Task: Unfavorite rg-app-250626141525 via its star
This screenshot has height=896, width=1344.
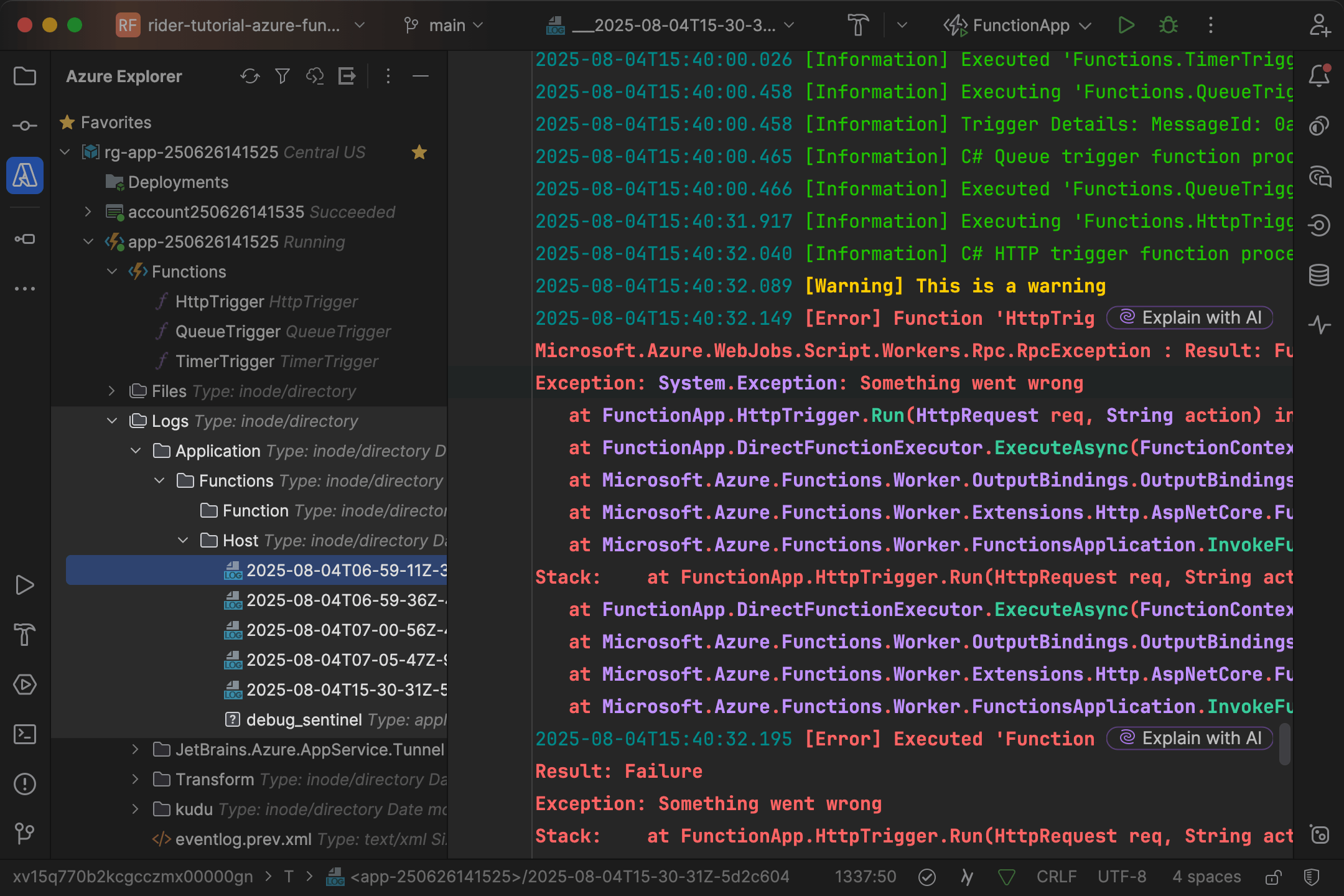Action: tap(419, 152)
